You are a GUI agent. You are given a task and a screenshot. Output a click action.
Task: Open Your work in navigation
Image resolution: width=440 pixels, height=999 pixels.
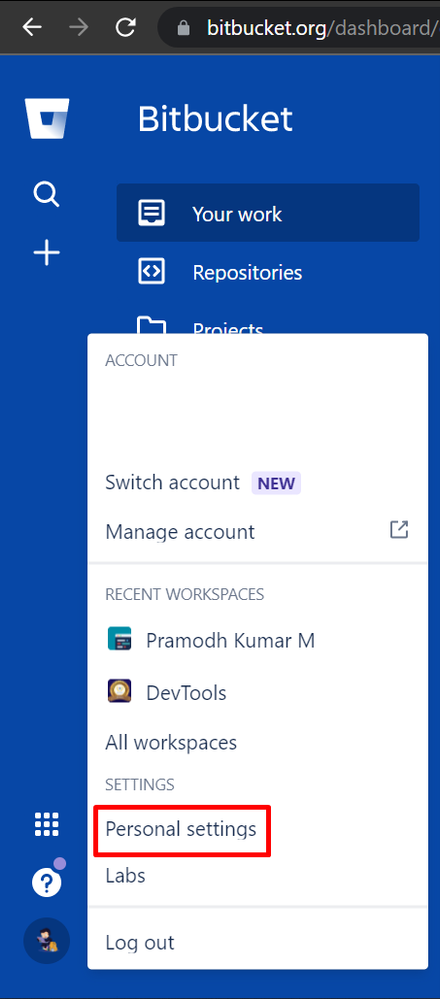click(268, 213)
